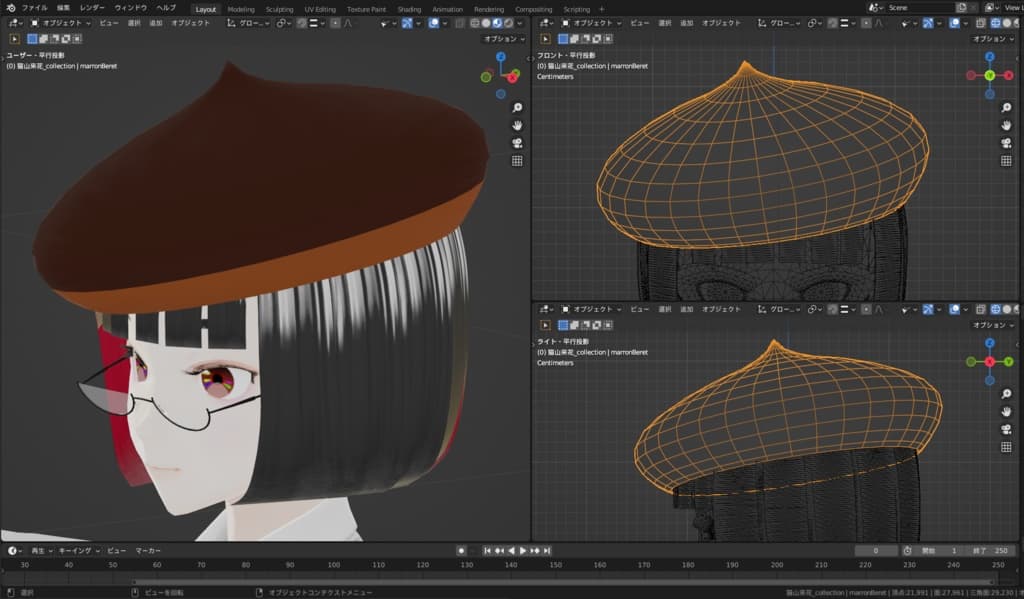Screen dimensions: 1024x599
Task: Toggle camera view icon in top-right viewport
Action: click(x=1007, y=143)
